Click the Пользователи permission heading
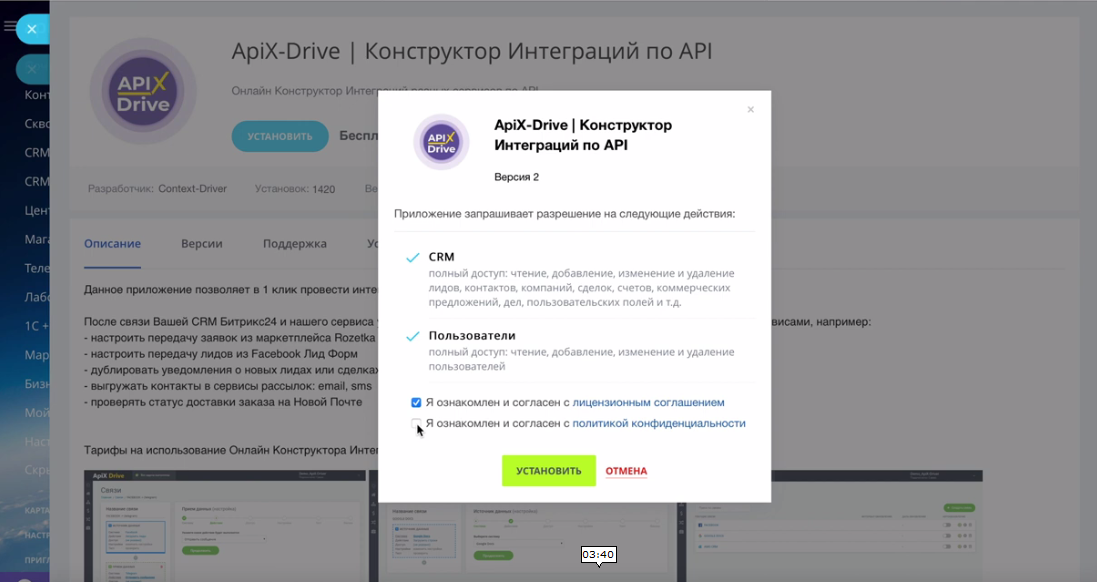1097x582 pixels. [472, 336]
